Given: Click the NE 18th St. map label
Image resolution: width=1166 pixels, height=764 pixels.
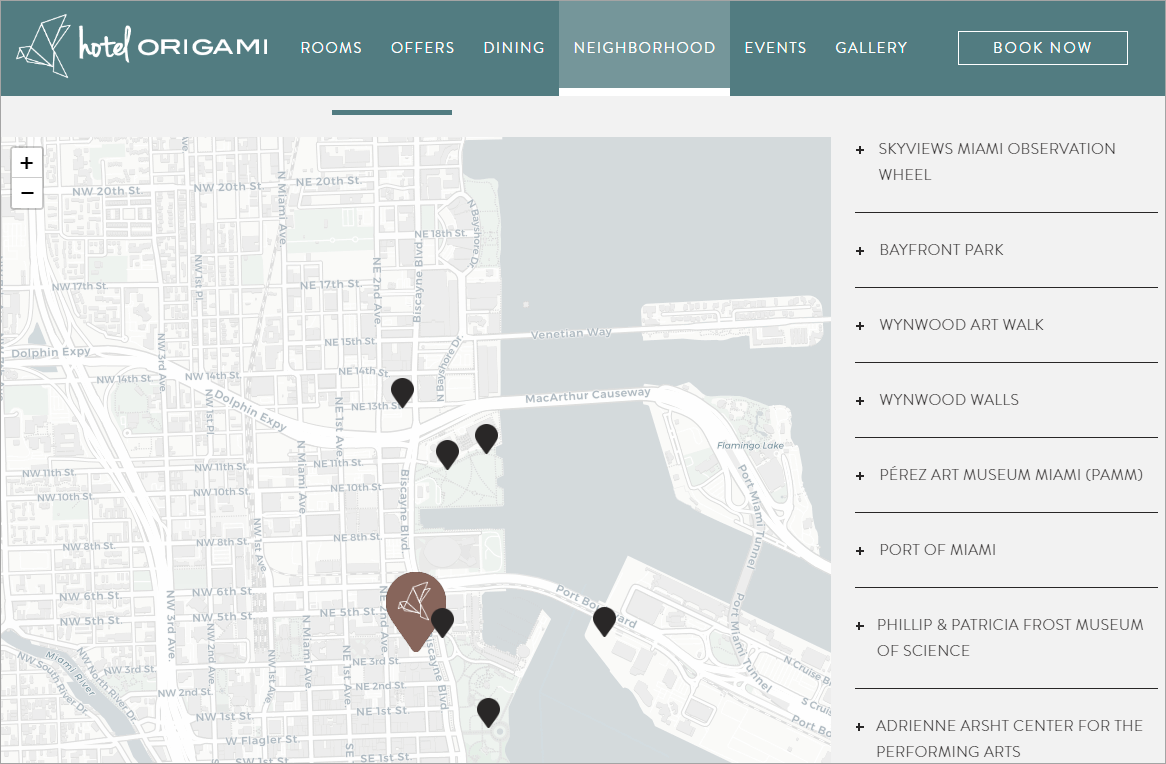Looking at the screenshot, I should point(443,234).
